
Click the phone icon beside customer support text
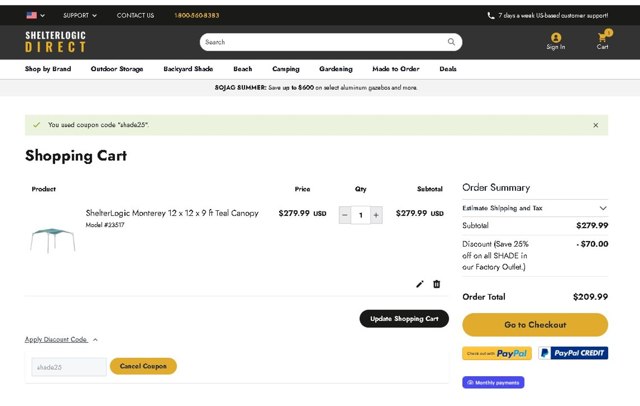[x=491, y=16]
